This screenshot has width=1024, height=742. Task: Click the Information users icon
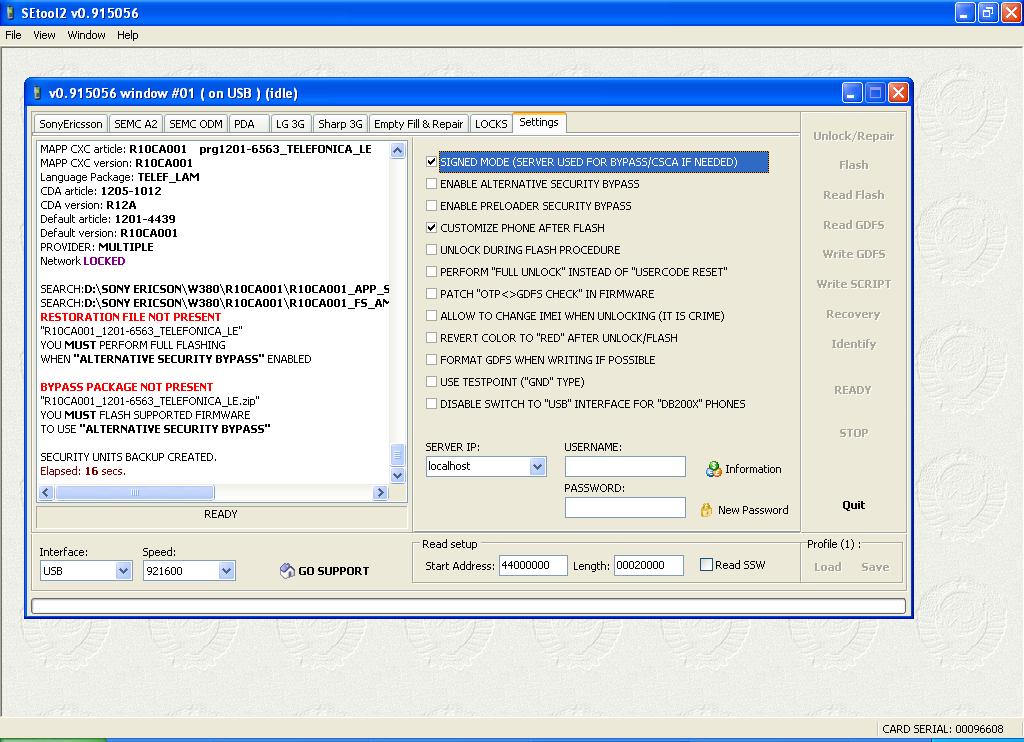pos(713,469)
